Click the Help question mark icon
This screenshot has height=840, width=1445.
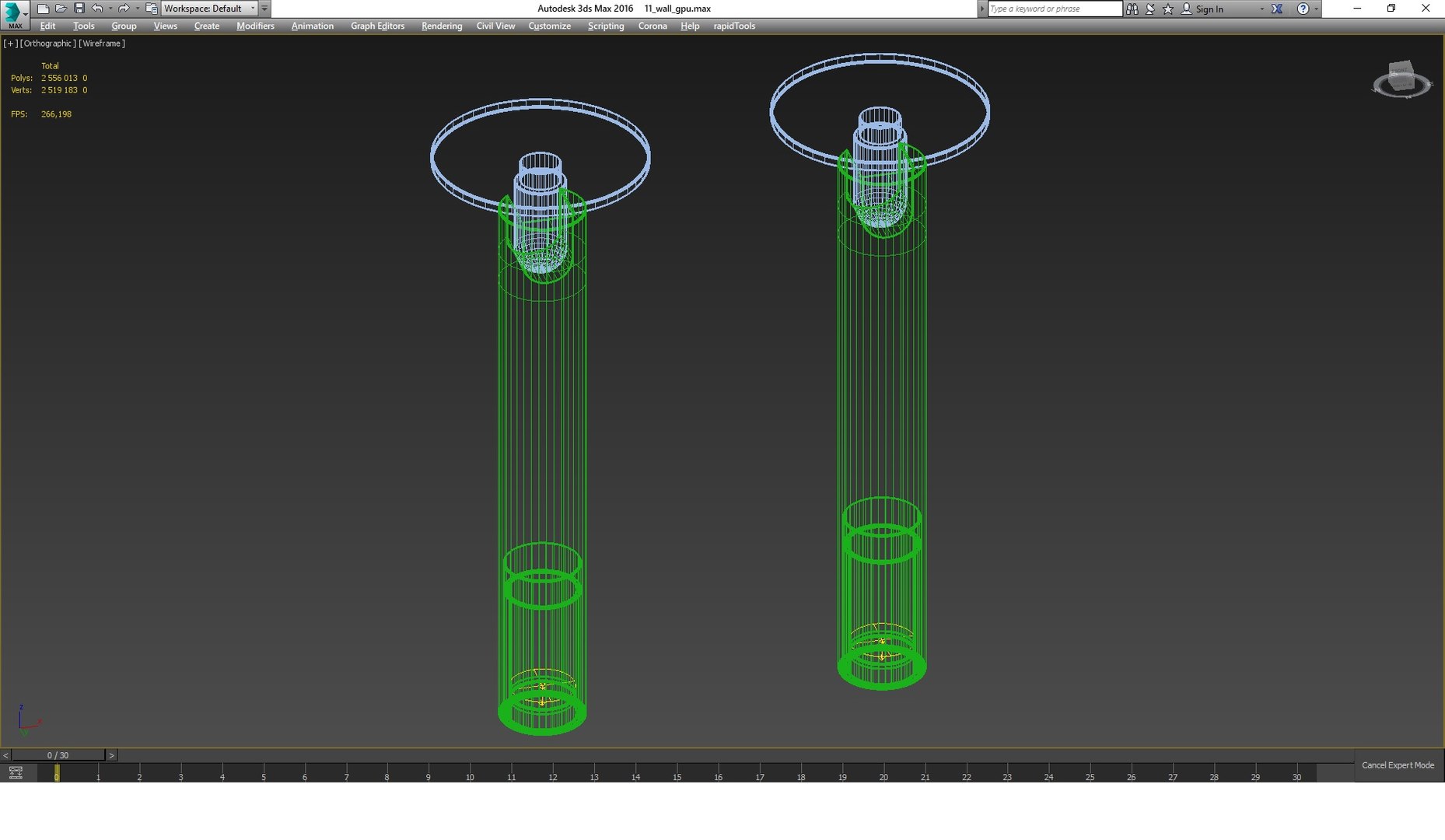[x=1303, y=9]
